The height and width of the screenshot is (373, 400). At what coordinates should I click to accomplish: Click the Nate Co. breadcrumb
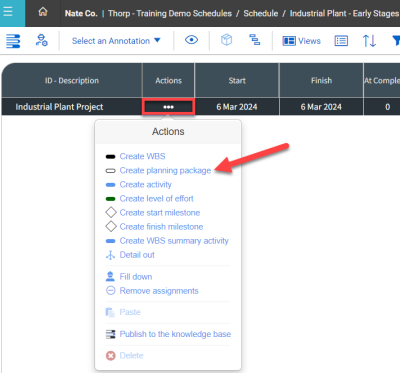[x=81, y=13]
